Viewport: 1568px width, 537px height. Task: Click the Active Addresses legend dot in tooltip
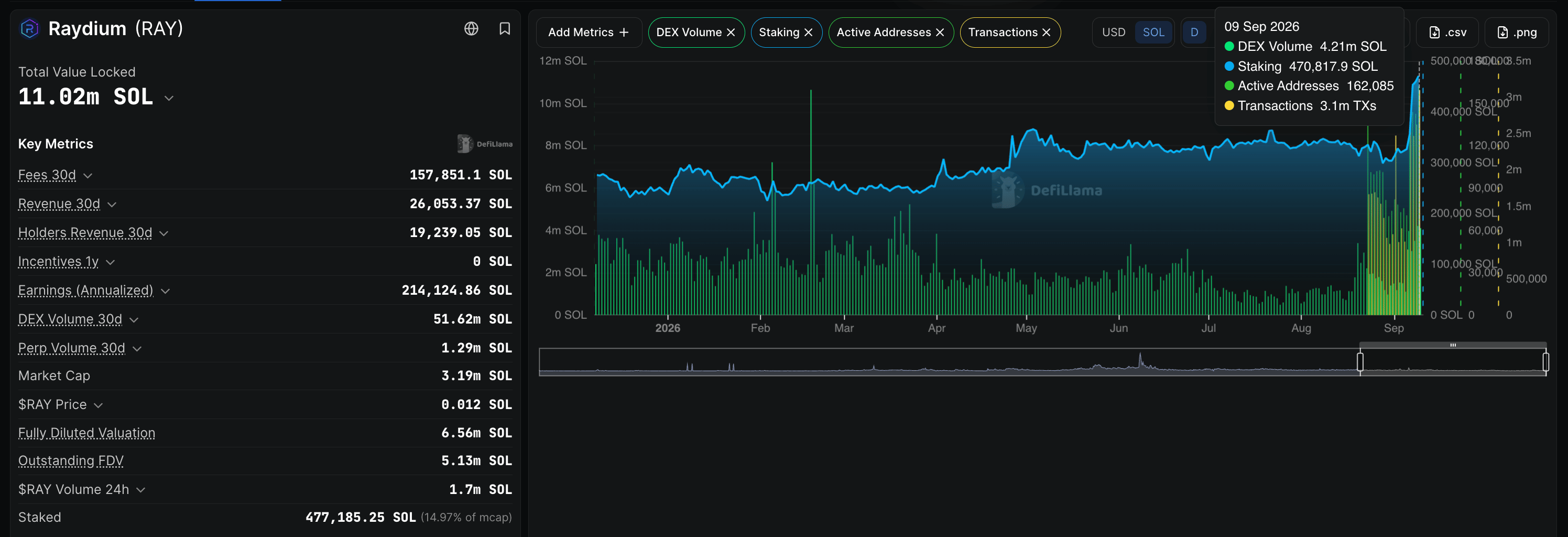pos(1229,86)
